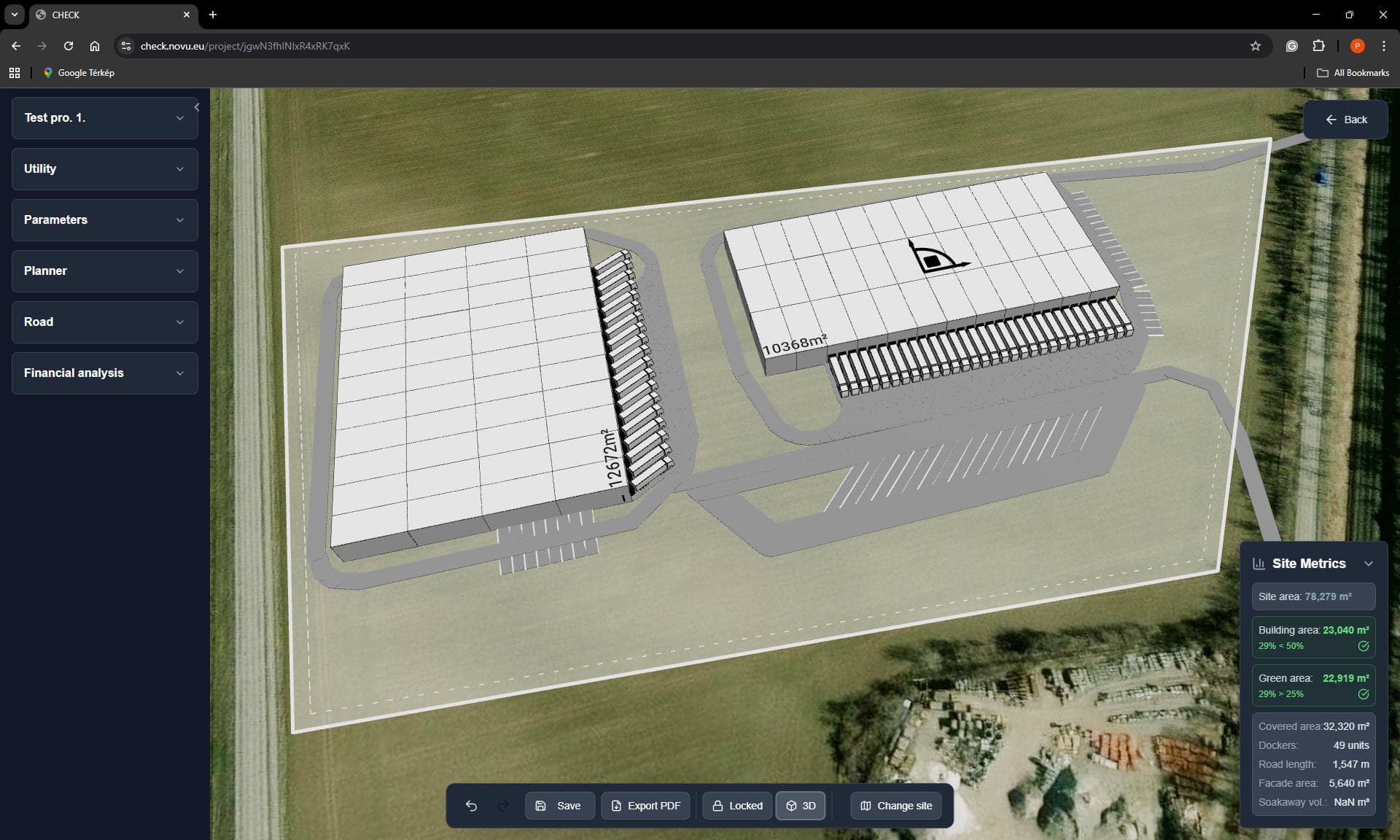Screen dimensions: 1400x840
Task: Toggle the Locked state button
Action: (737, 806)
